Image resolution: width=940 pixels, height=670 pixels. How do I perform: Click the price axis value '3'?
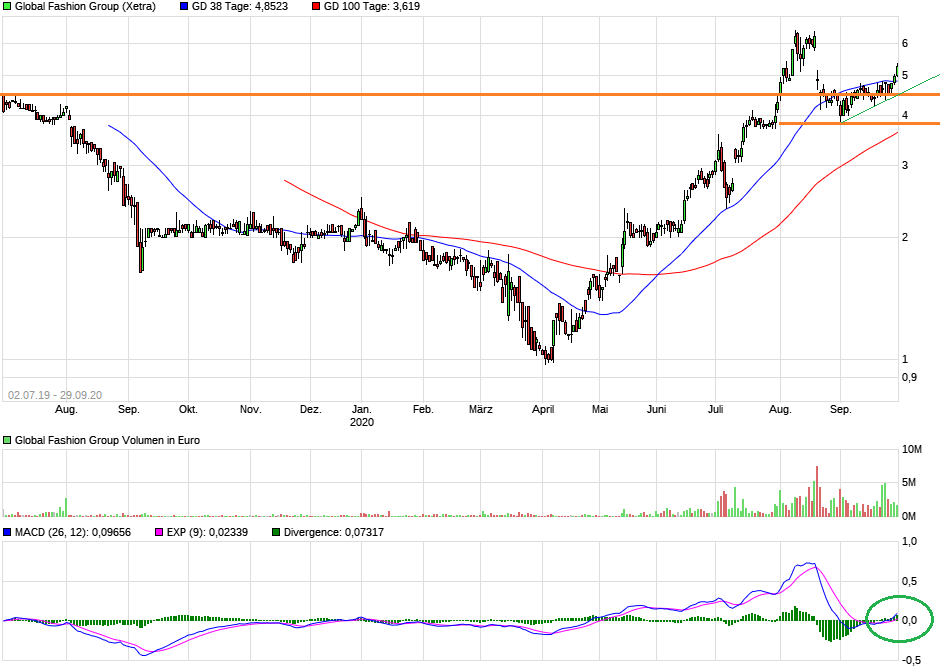point(905,165)
